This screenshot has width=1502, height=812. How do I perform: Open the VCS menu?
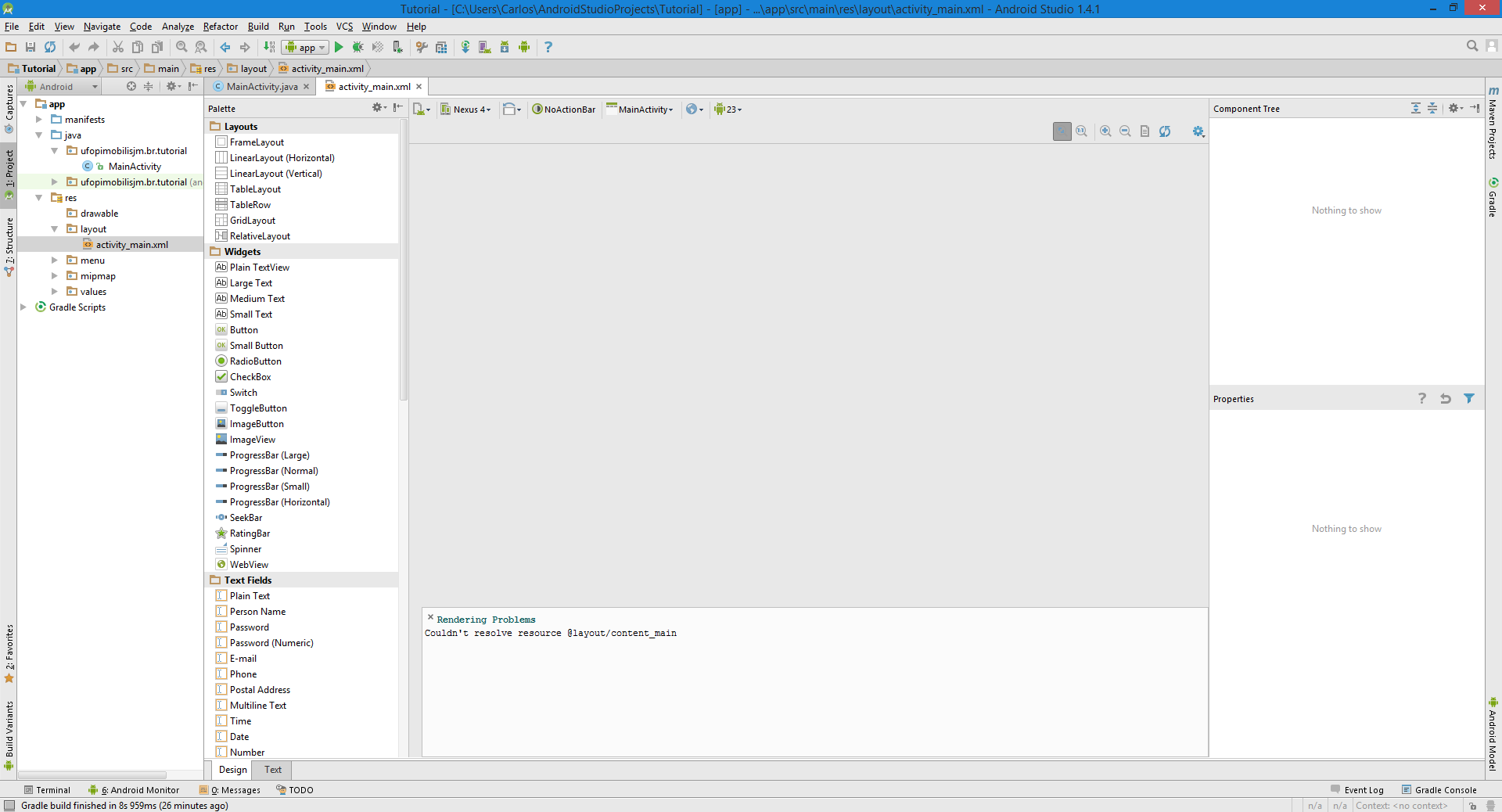(344, 27)
